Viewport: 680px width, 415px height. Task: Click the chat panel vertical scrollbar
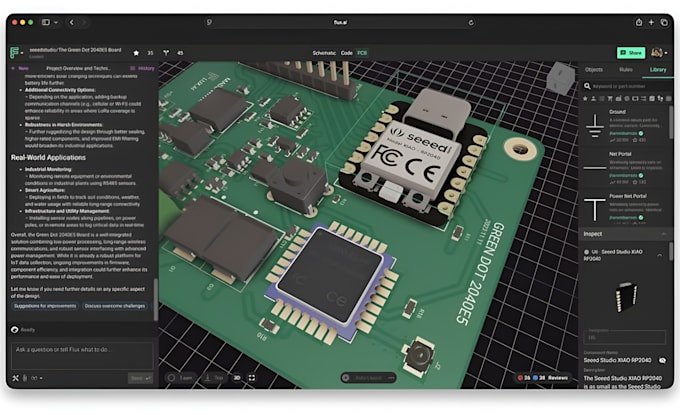coord(156,299)
